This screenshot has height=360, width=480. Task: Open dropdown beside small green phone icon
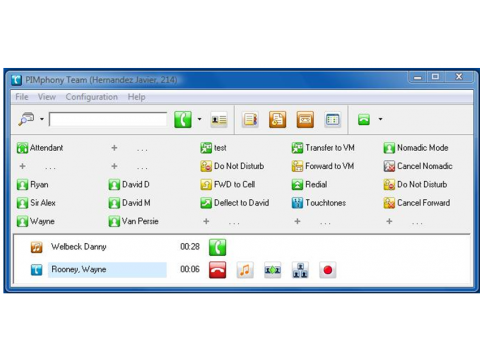coord(380,119)
